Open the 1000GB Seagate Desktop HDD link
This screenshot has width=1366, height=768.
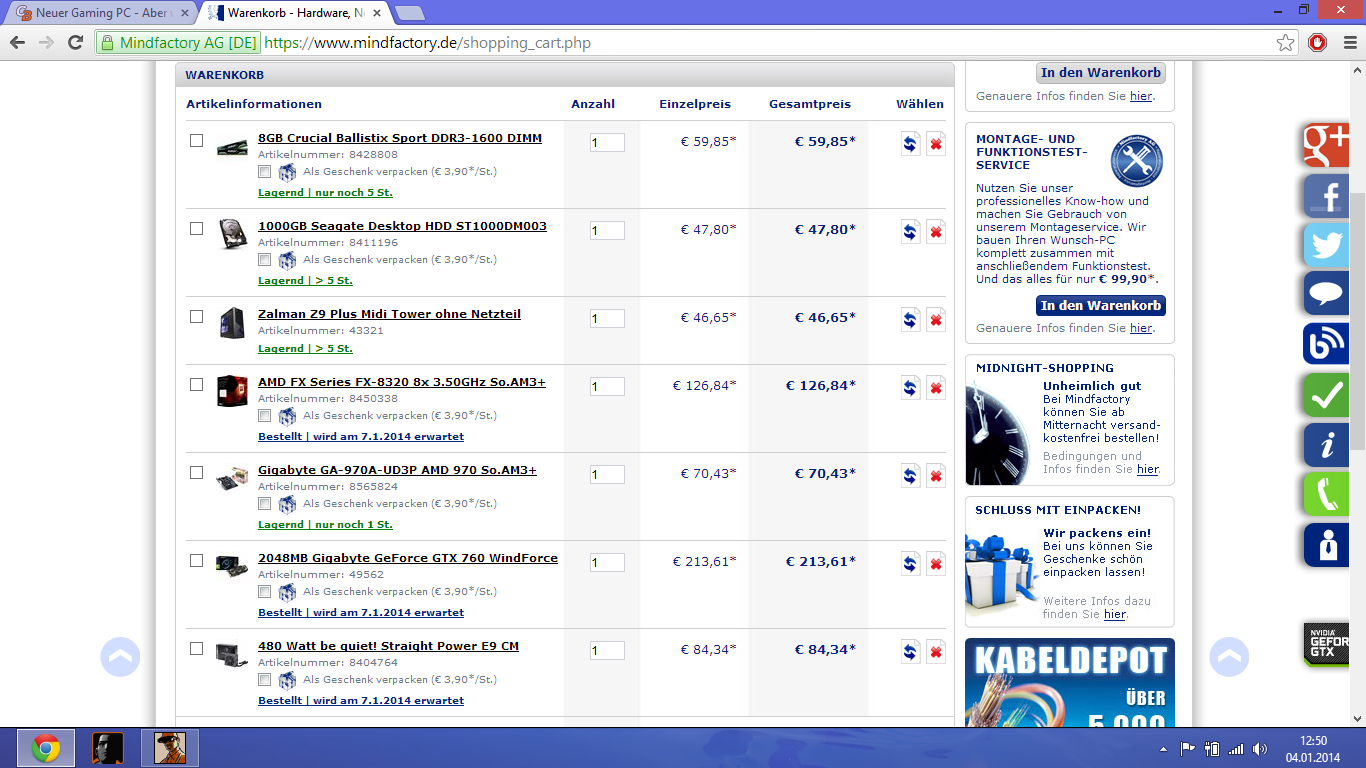point(402,226)
